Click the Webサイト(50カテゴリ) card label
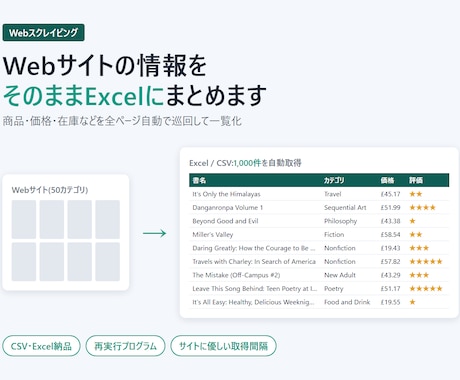This screenshot has width=460, height=380. (x=50, y=190)
